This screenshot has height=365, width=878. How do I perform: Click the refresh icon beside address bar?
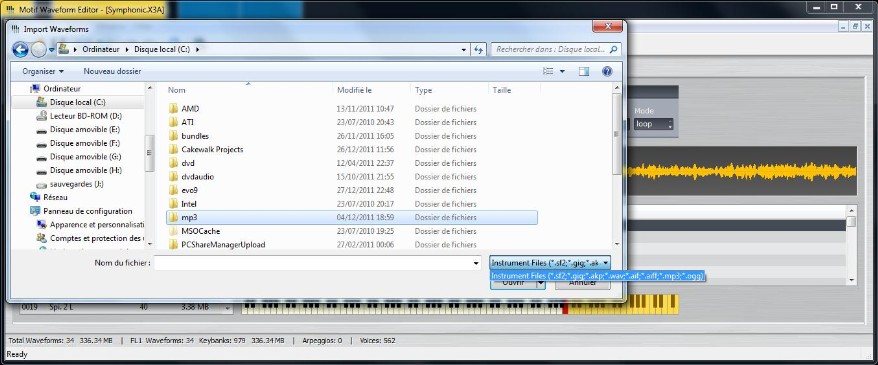tap(478, 50)
